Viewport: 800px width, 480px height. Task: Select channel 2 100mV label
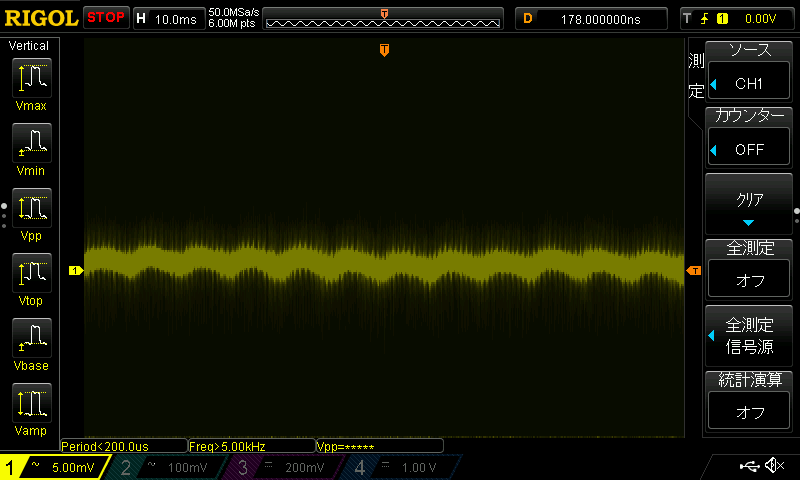187,467
